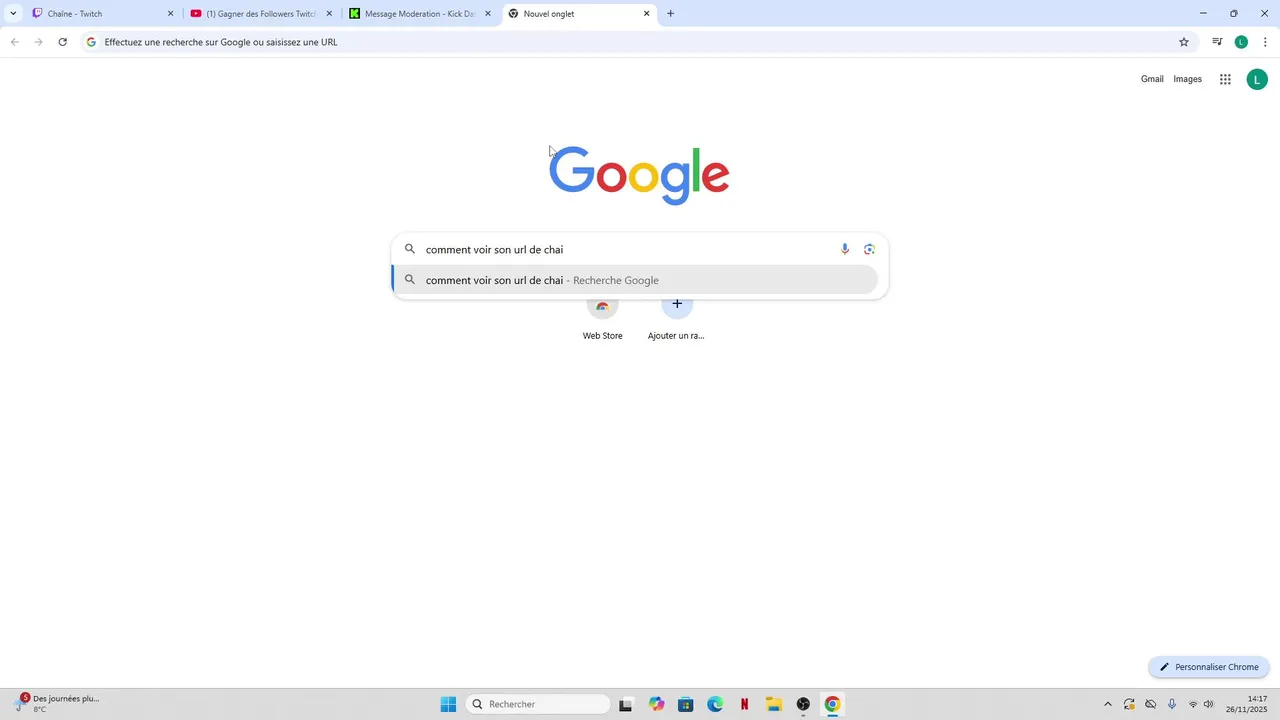Open the Google apps grid
The width and height of the screenshot is (1280, 720).
(x=1225, y=79)
